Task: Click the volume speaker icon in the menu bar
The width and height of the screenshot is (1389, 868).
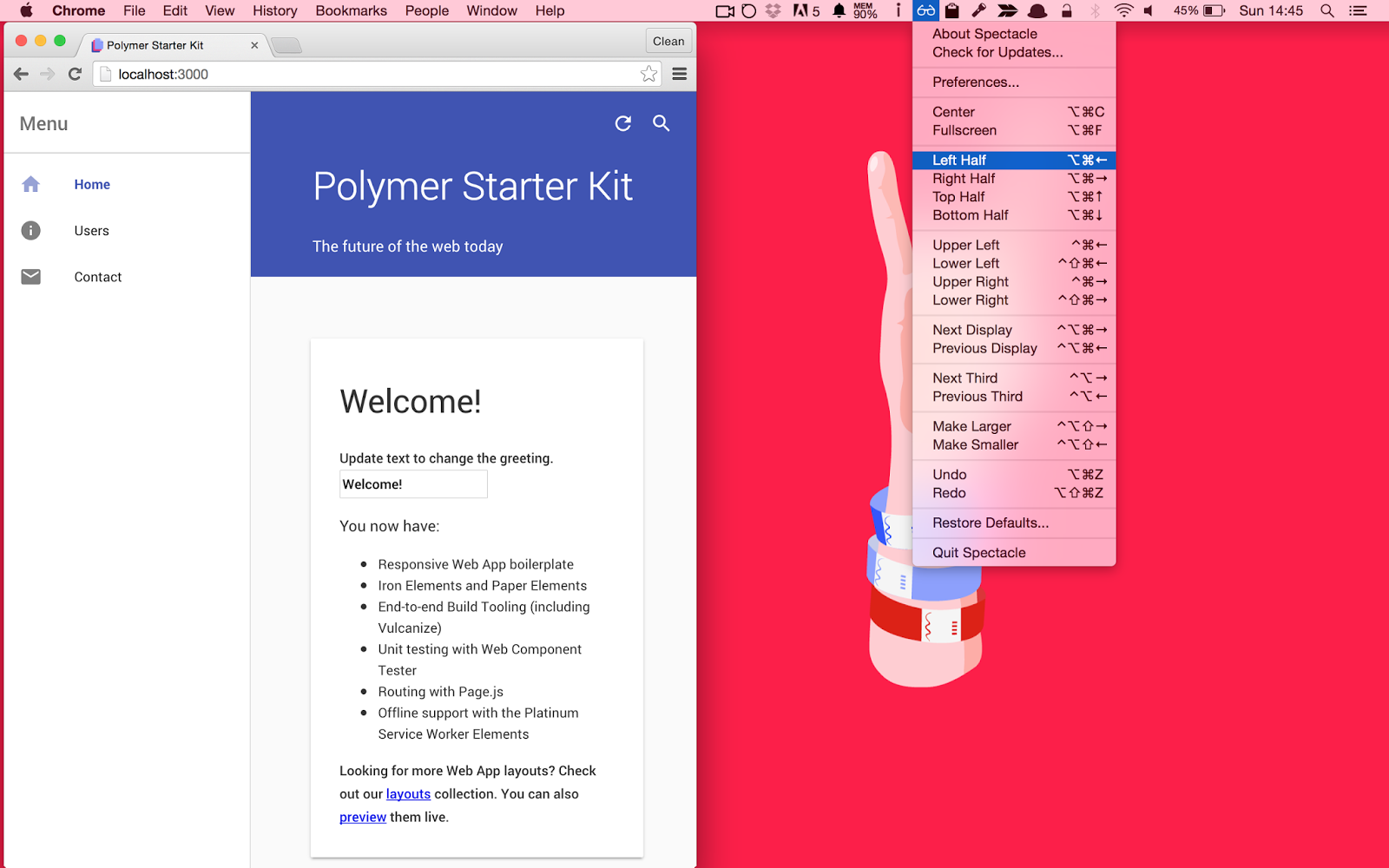Action: click(x=1149, y=10)
